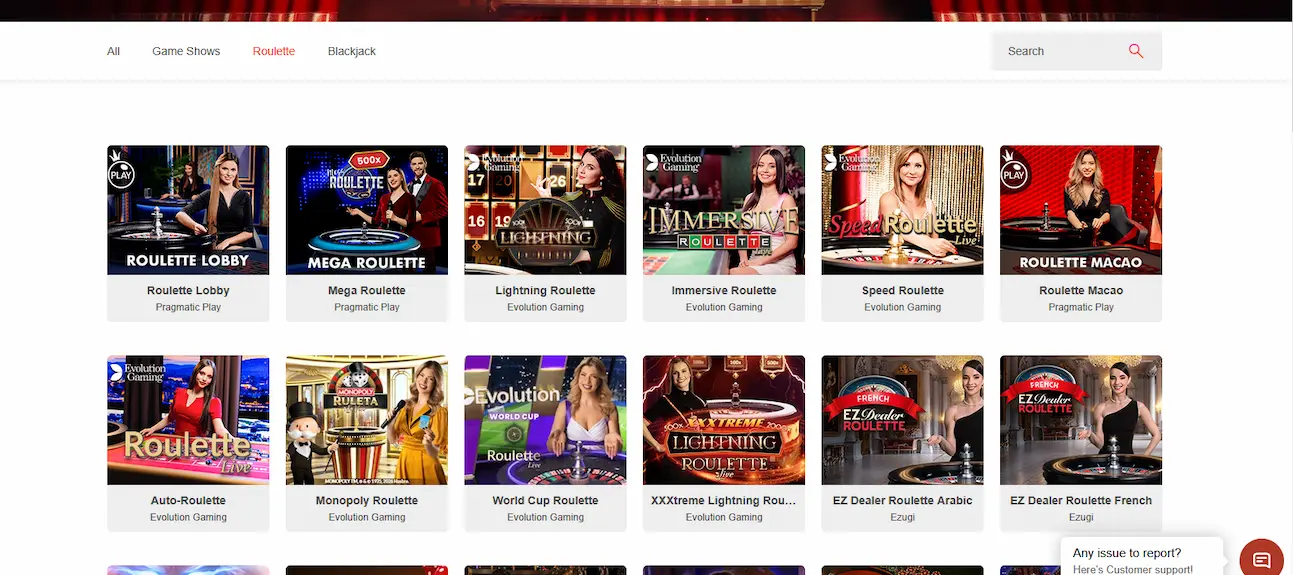Image resolution: width=1293 pixels, height=575 pixels.
Task: Click the Play badge on Roulette Macao
Action: pos(1013,174)
